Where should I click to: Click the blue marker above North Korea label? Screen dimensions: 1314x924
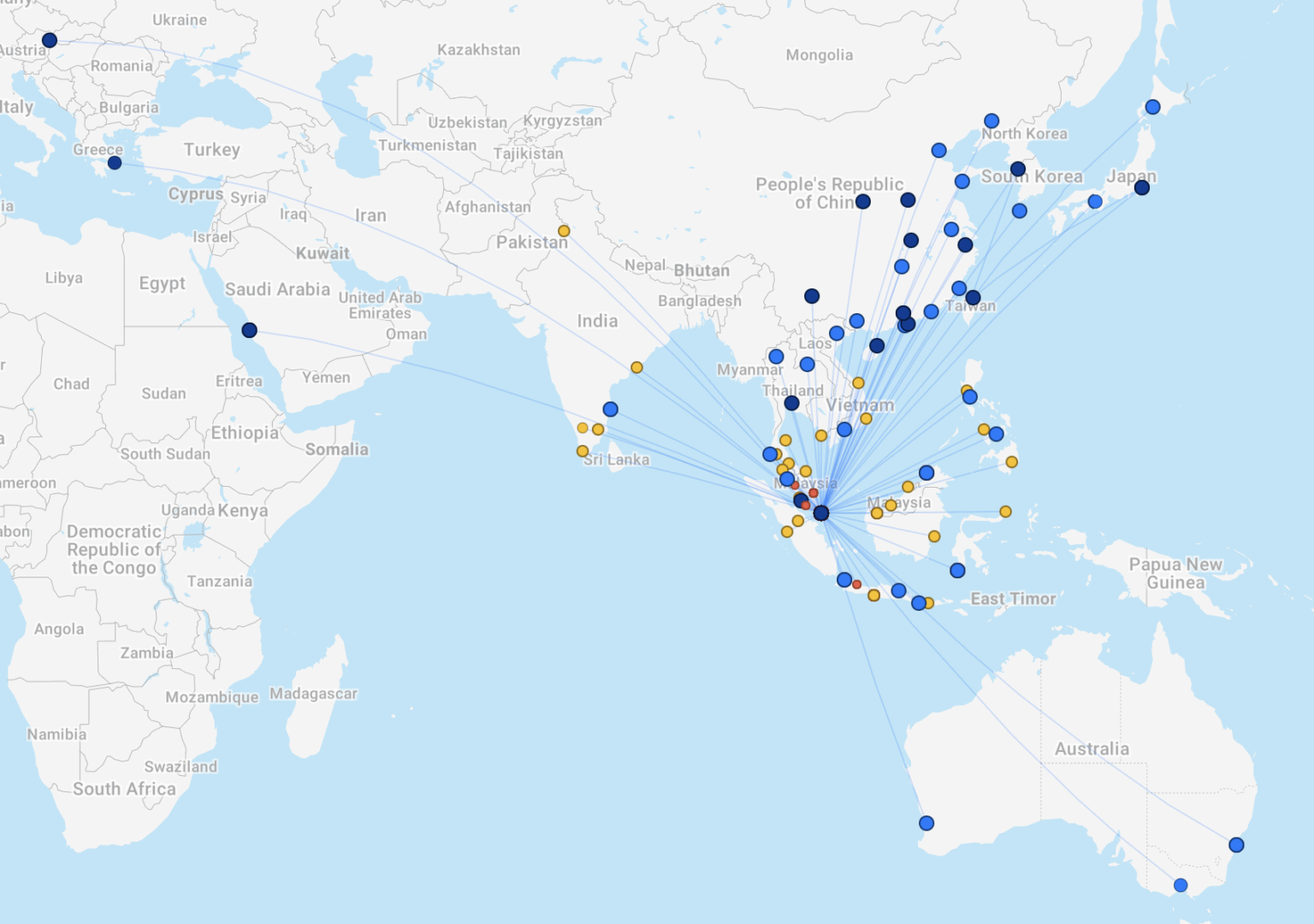pyautogui.click(x=991, y=121)
